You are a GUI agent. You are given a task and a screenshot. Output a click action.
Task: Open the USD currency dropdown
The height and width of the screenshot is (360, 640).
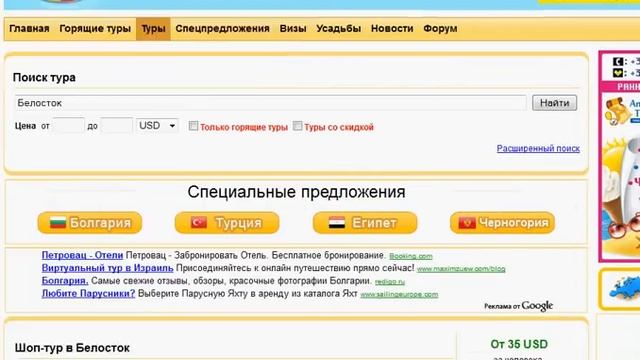158,126
